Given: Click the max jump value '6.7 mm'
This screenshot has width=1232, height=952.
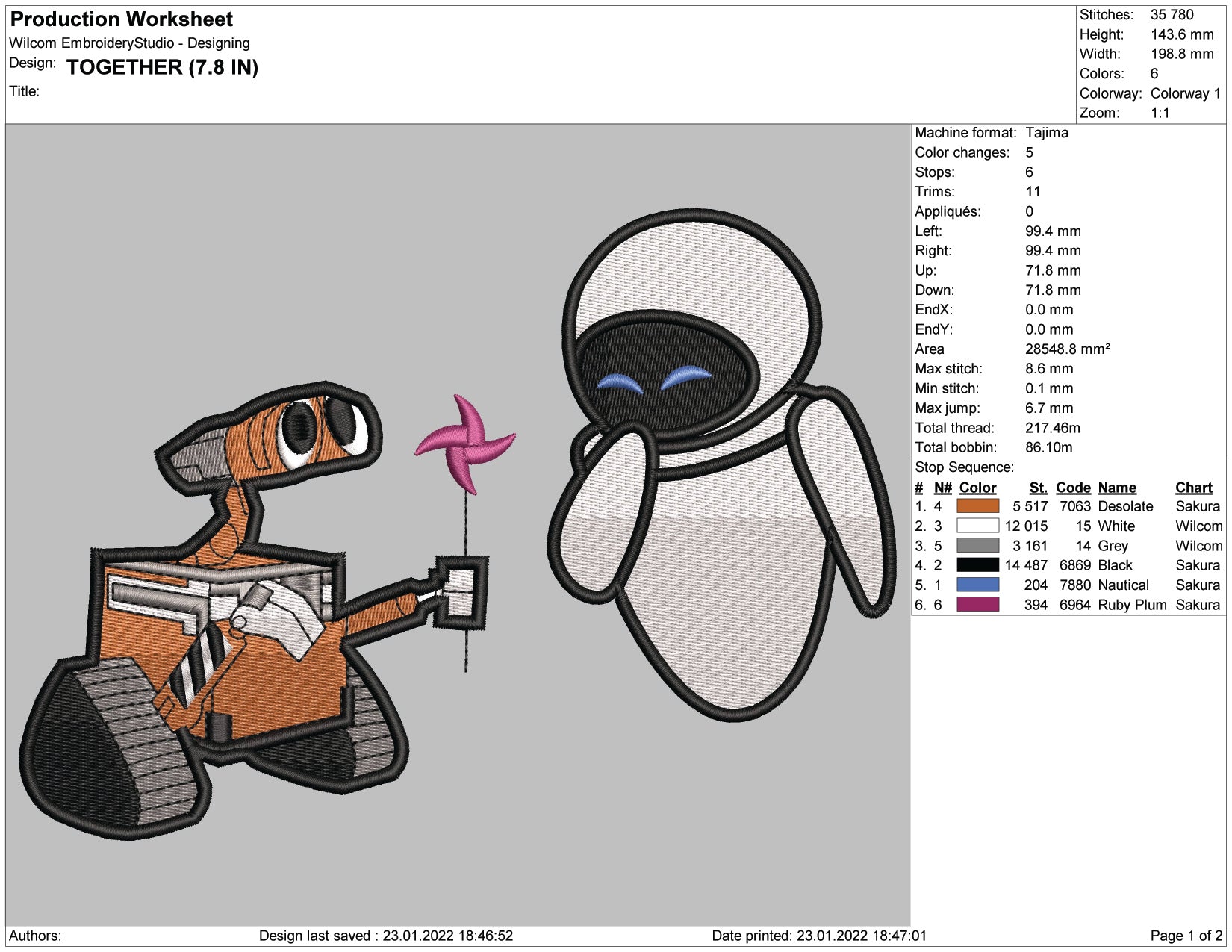Looking at the screenshot, I should [1048, 408].
